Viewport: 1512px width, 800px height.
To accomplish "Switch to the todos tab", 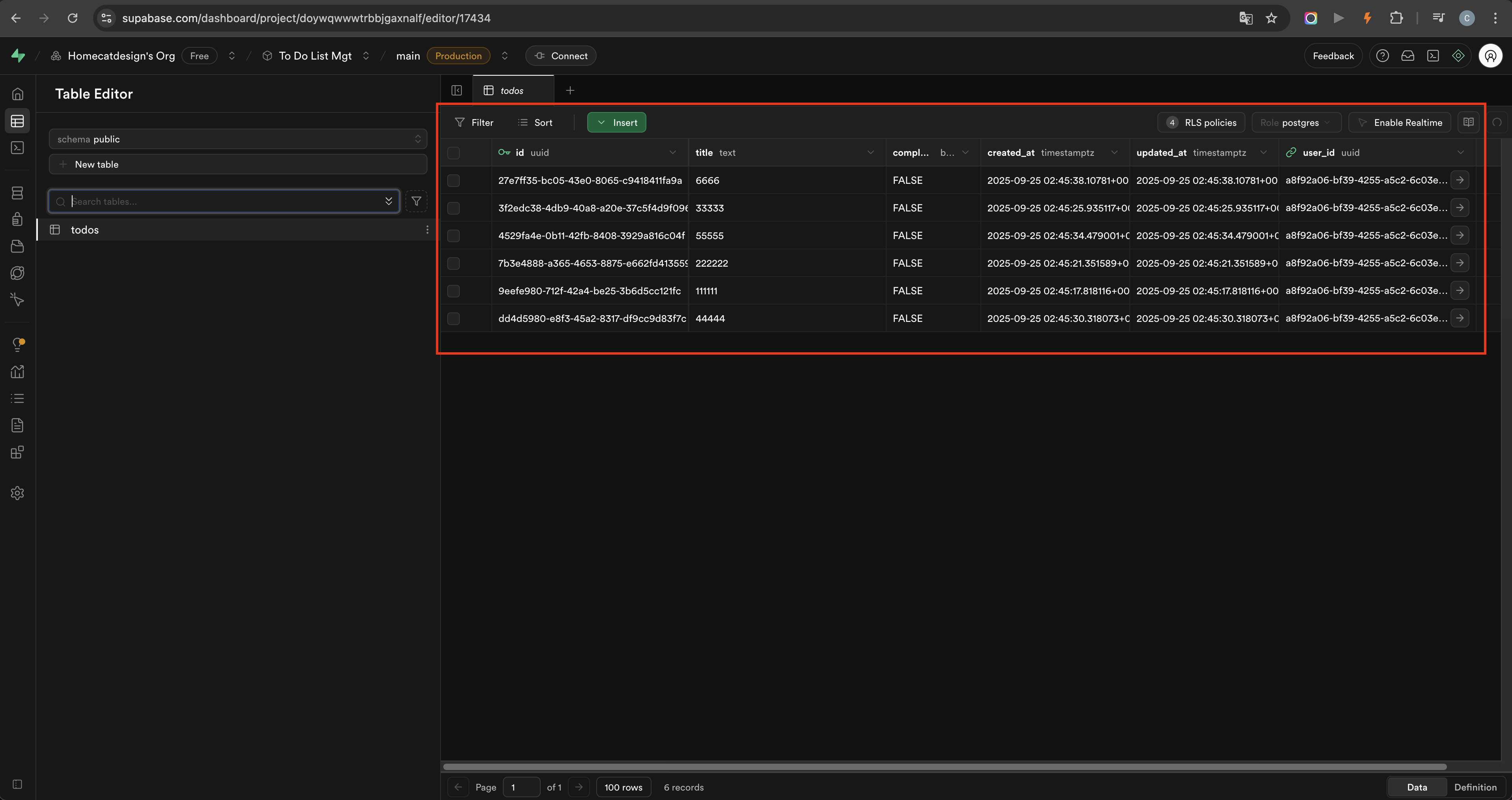I will (x=512, y=90).
